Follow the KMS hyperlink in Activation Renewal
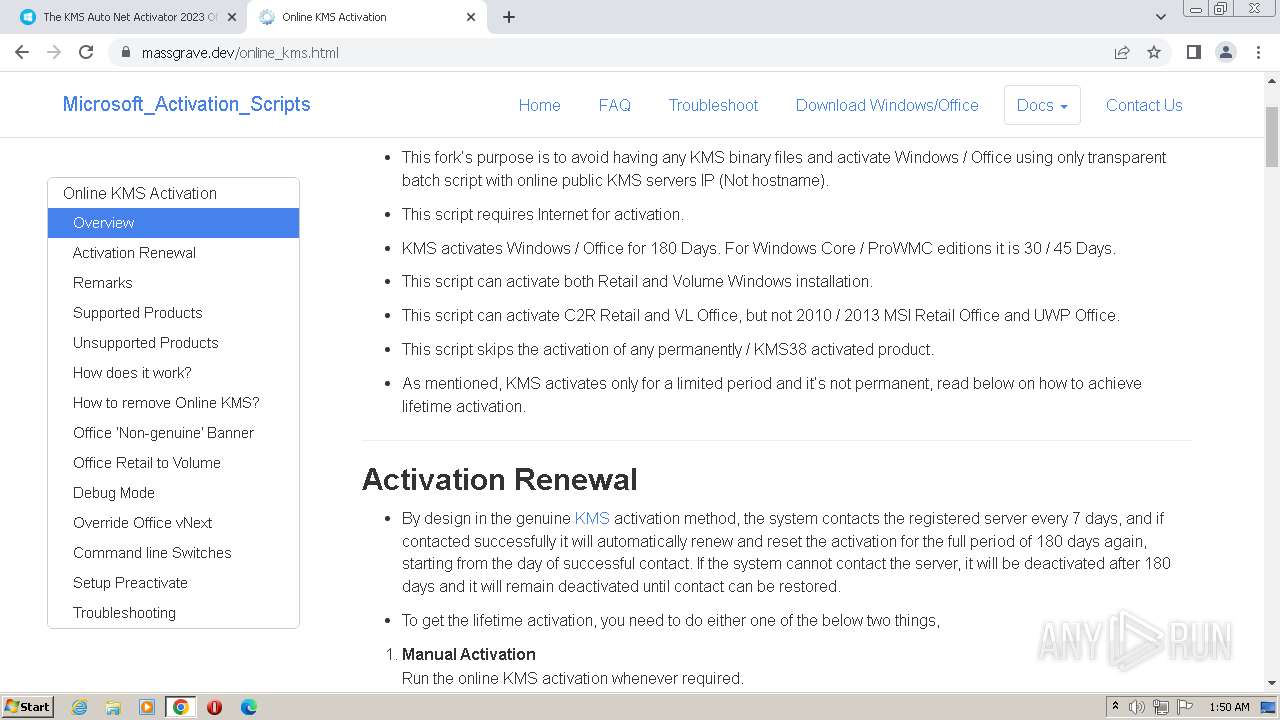The image size is (1280, 720). (592, 518)
